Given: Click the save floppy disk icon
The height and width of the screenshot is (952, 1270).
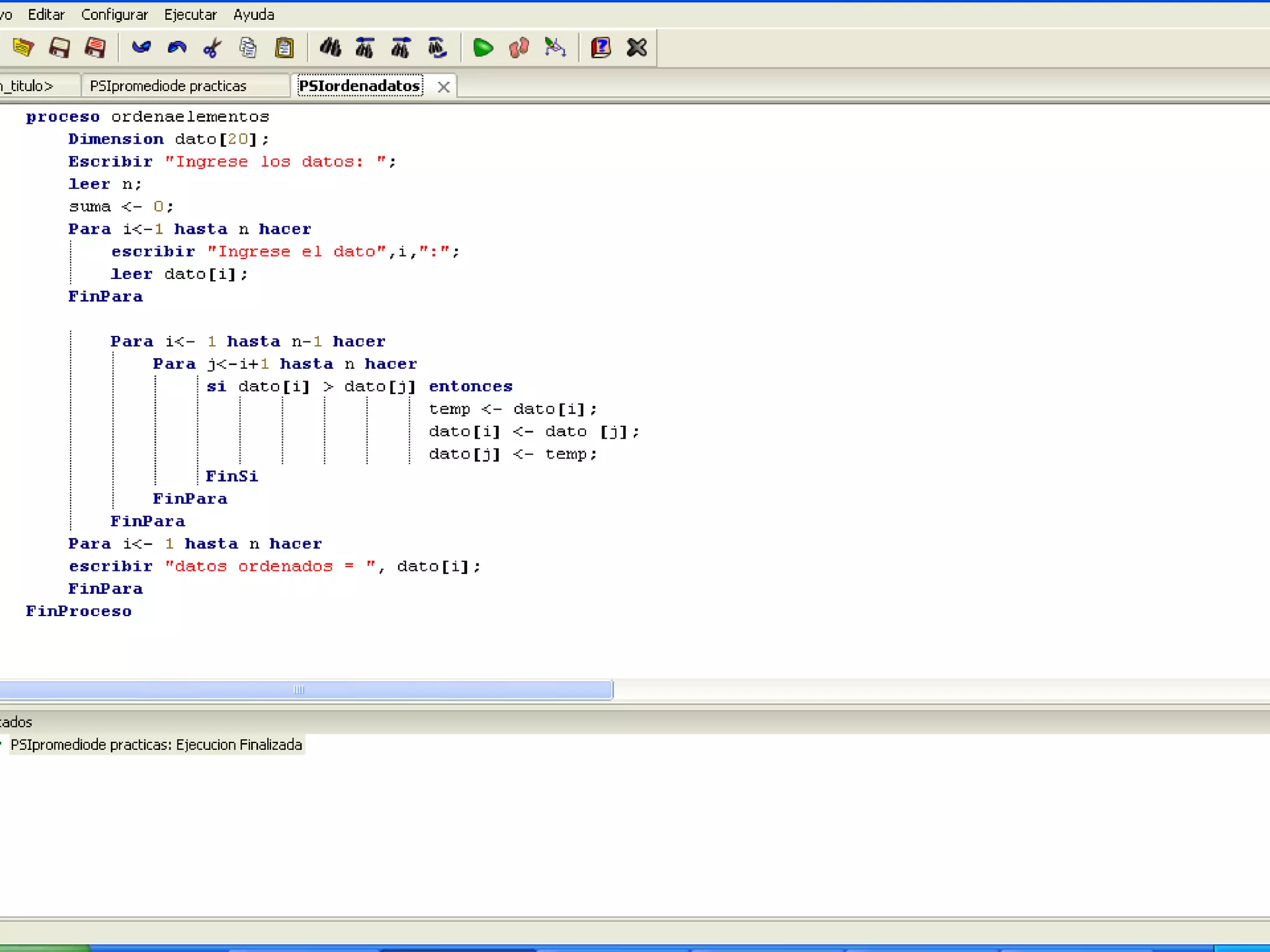Looking at the screenshot, I should click(x=60, y=48).
